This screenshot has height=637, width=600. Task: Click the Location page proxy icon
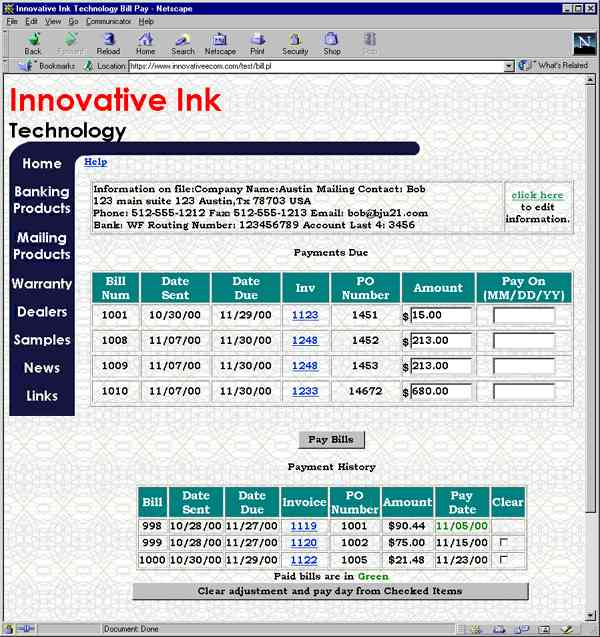coord(88,65)
